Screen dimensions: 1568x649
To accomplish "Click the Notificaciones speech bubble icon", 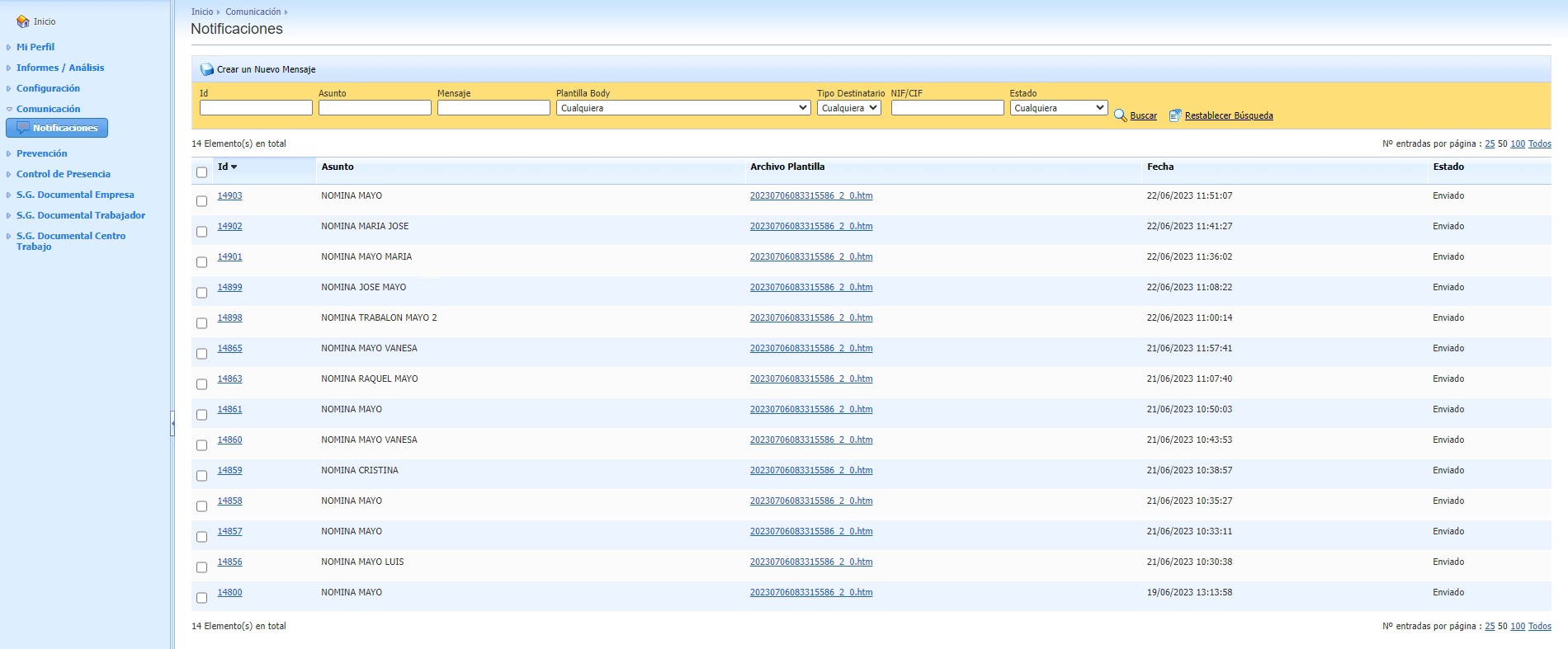I will point(23,128).
